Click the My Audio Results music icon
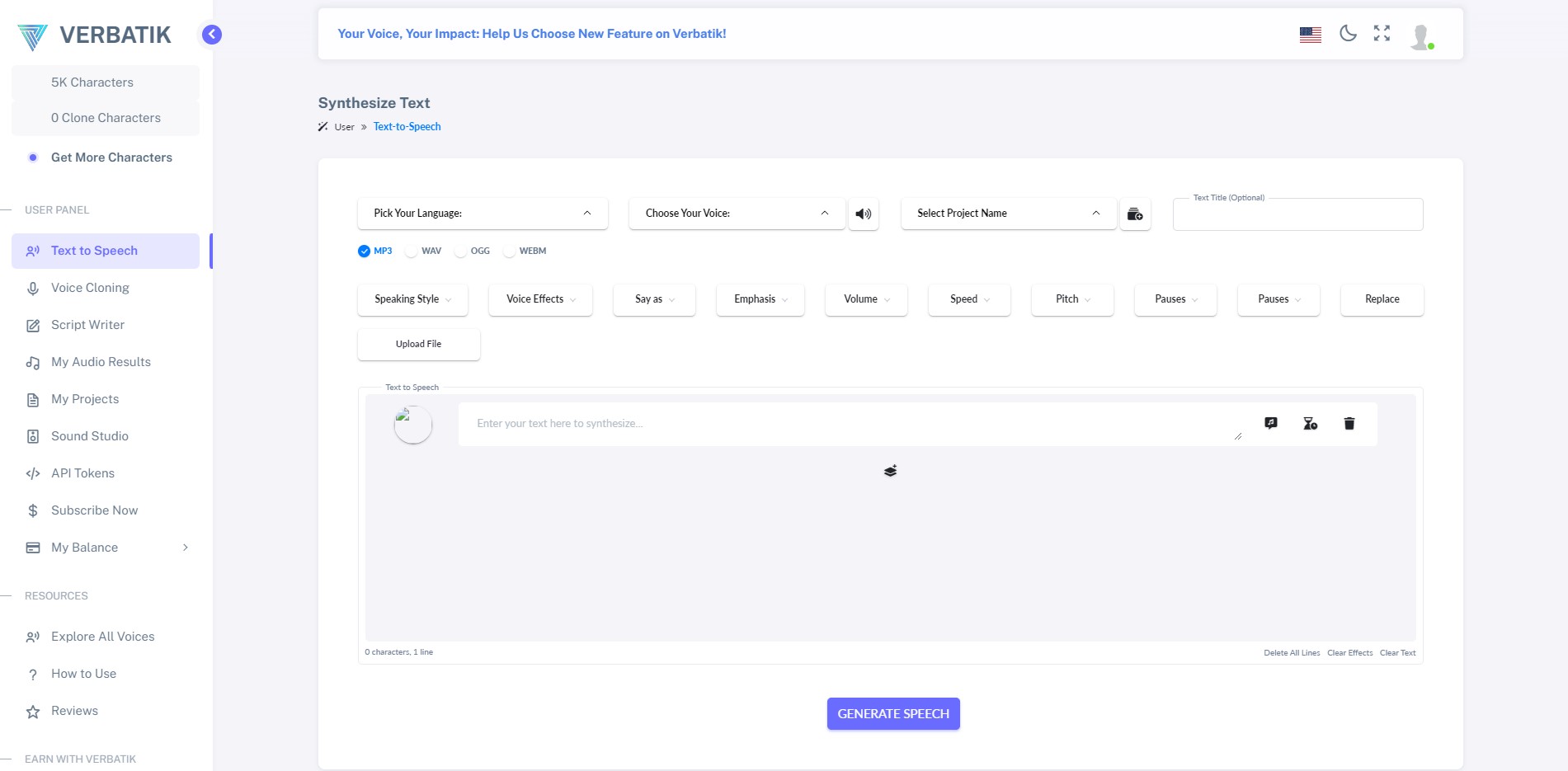Screen dimensions: 1568x771 click(33, 363)
